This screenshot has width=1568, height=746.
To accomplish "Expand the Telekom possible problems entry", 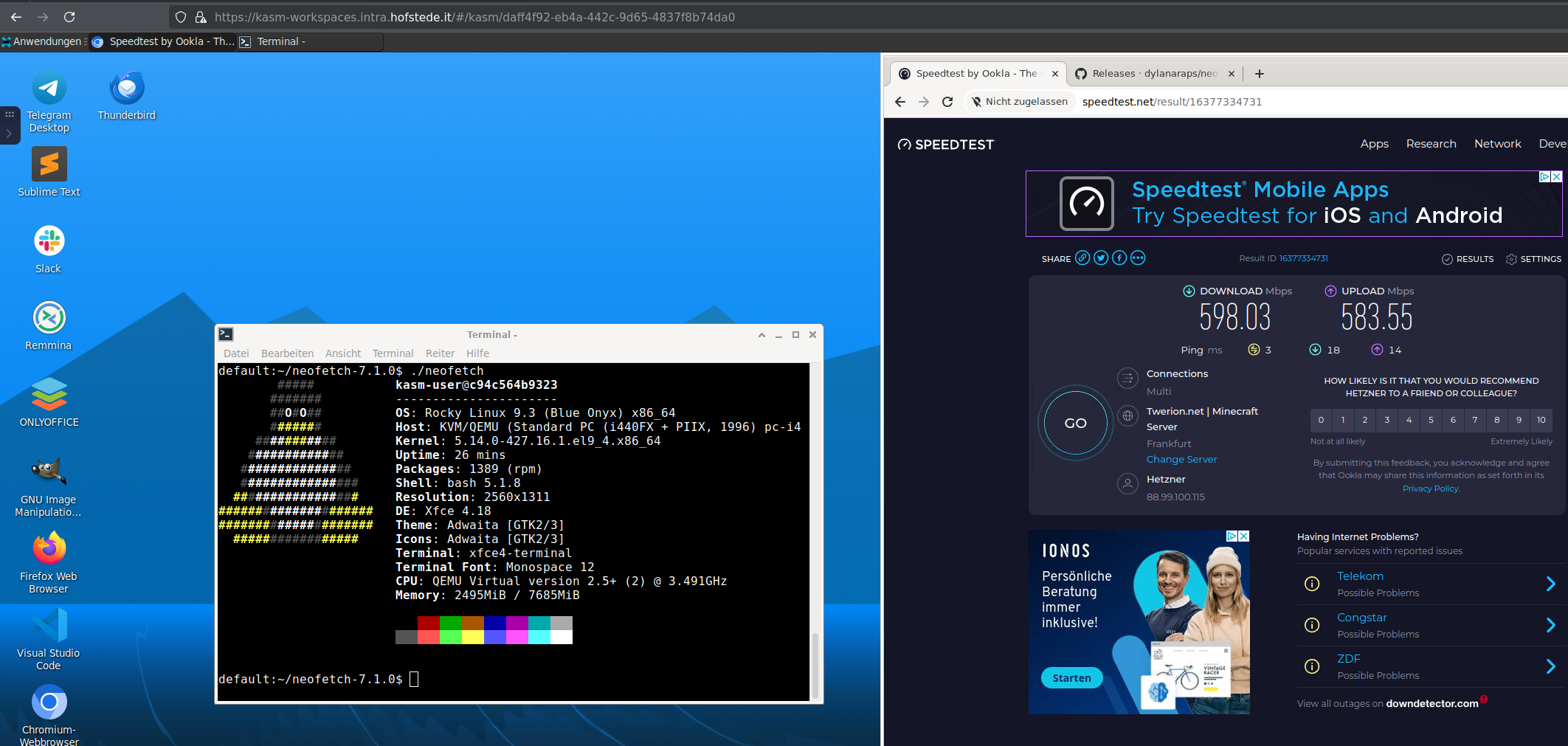I will (x=1550, y=584).
